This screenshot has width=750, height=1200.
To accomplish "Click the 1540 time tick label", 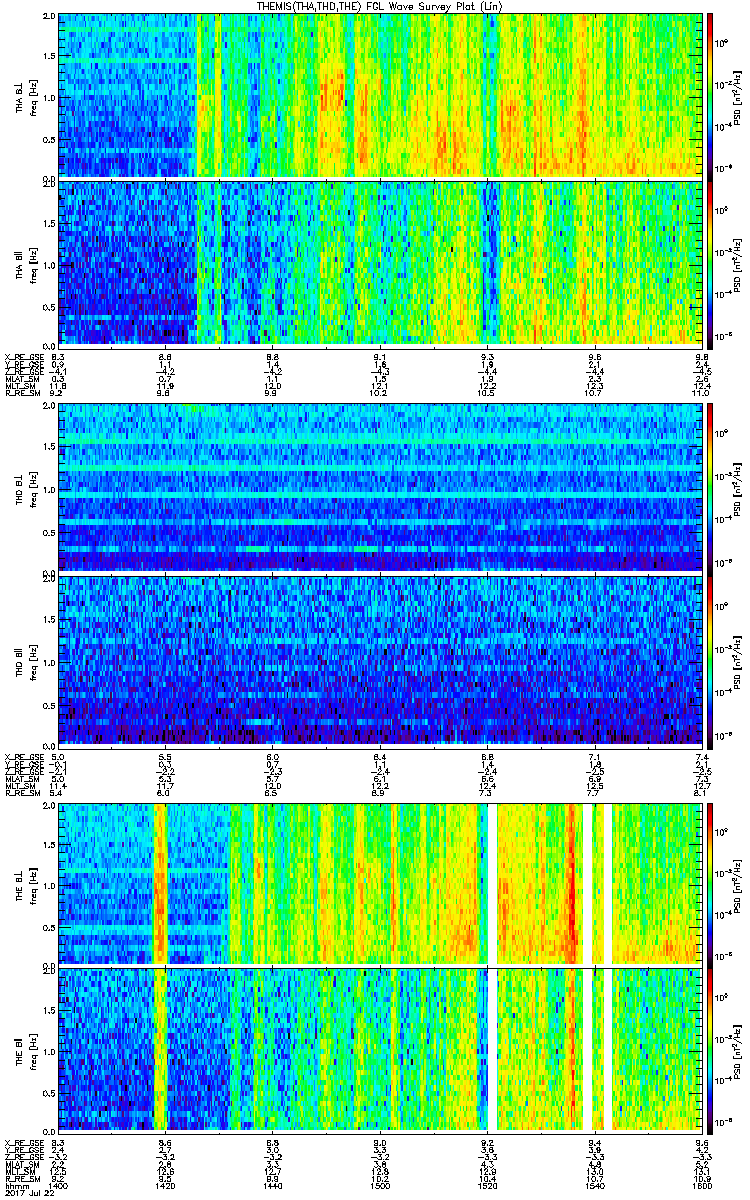I will [x=594, y=1184].
